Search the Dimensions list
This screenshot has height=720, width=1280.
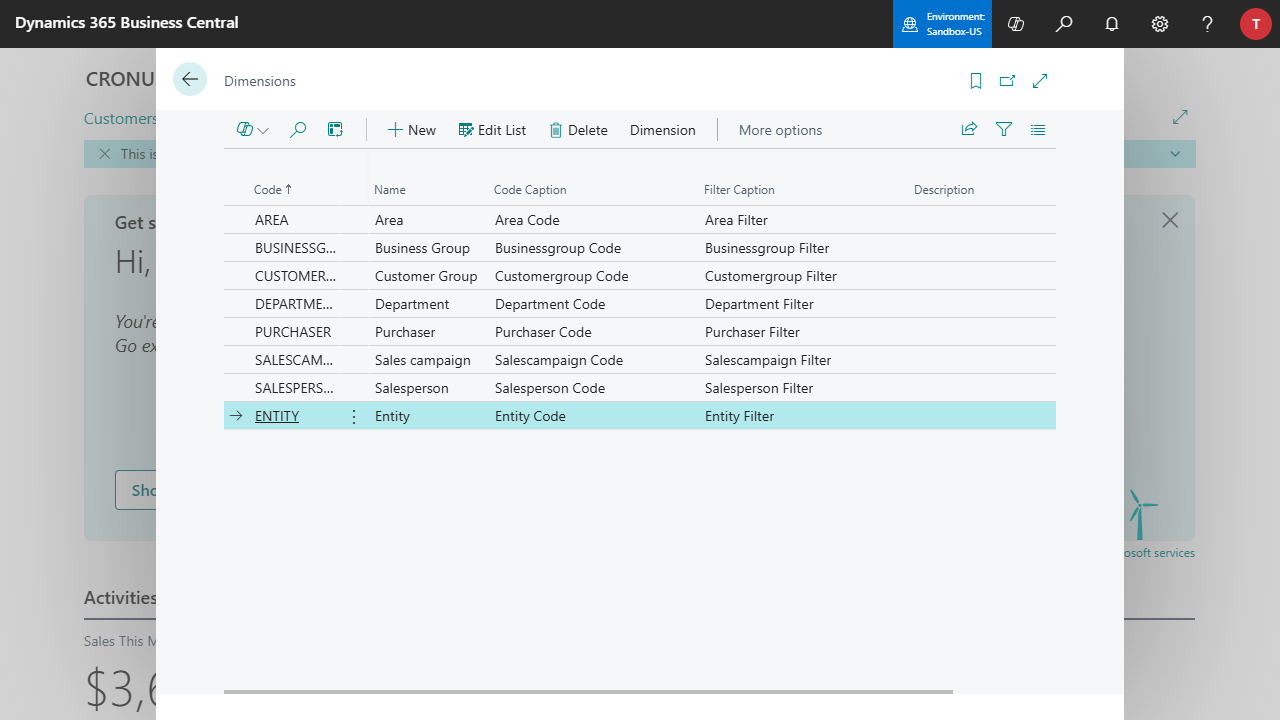(x=297, y=130)
